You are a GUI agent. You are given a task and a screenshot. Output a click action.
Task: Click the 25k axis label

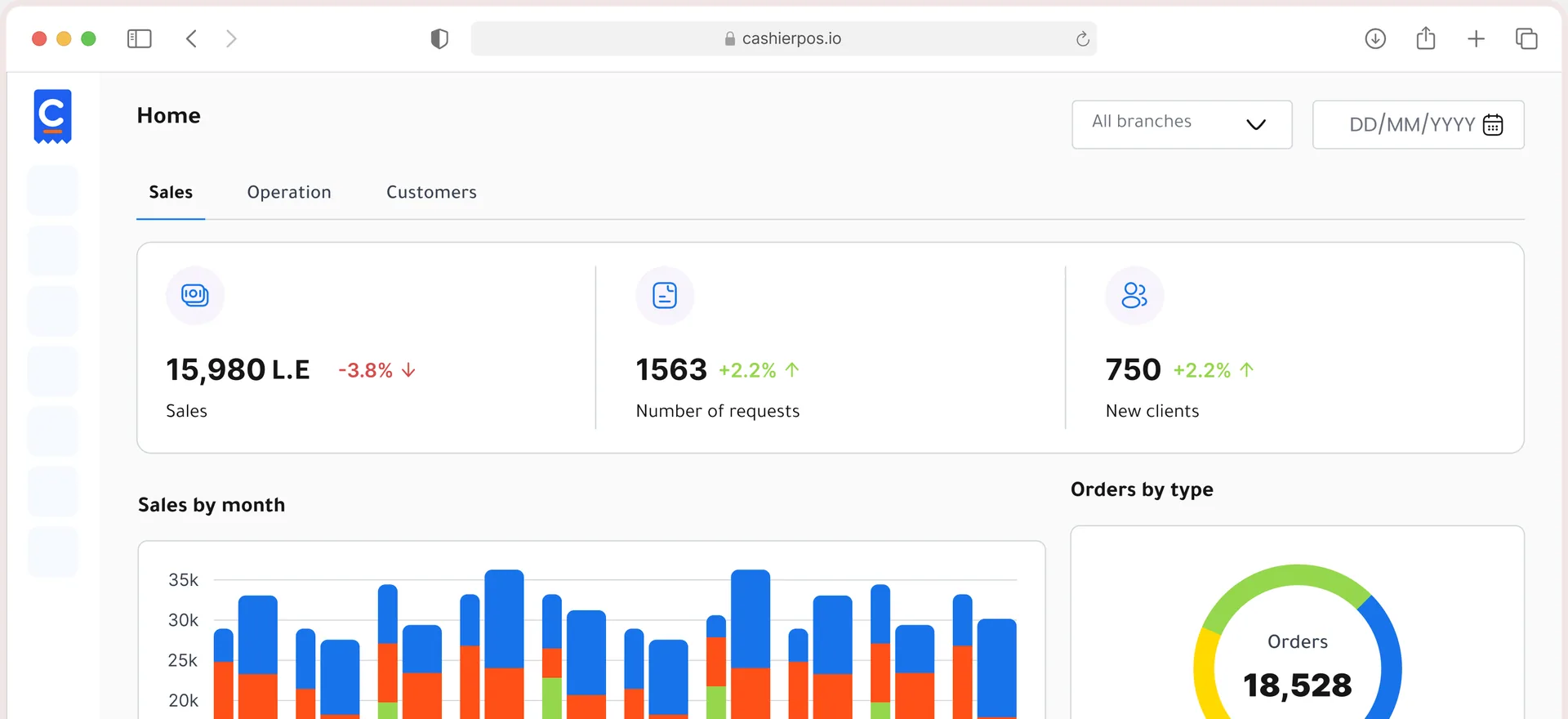(183, 660)
